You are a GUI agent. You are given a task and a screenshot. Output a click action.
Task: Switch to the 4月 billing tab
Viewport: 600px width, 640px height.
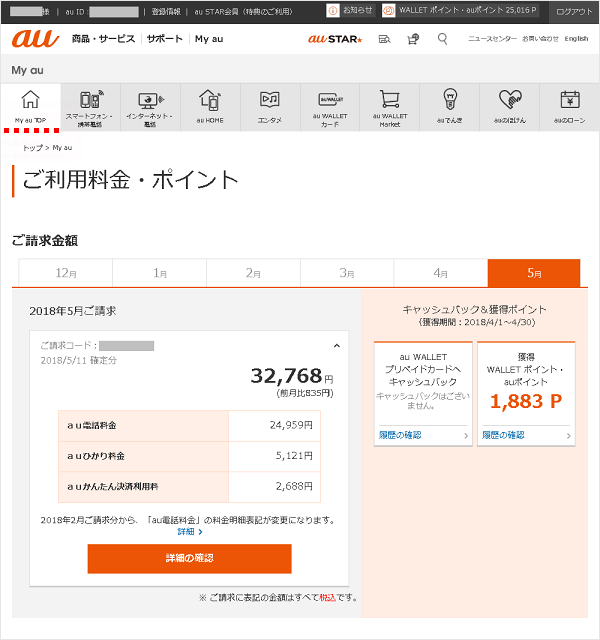[x=440, y=273]
